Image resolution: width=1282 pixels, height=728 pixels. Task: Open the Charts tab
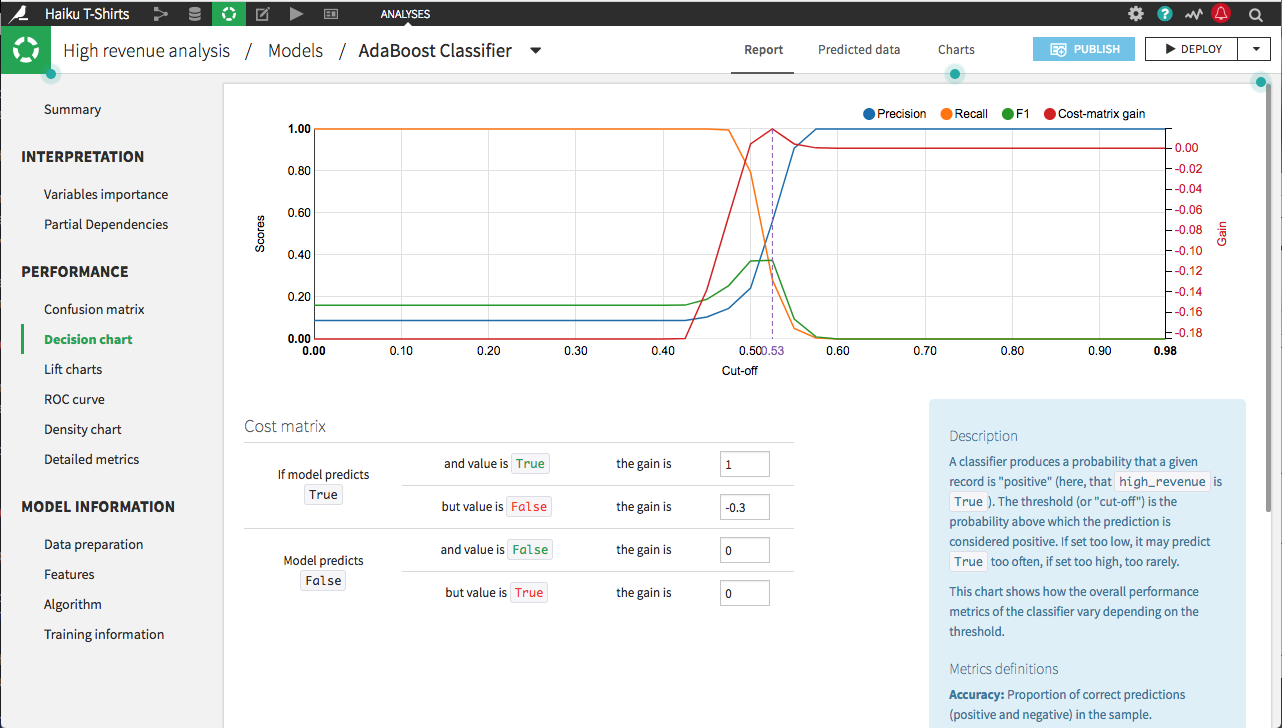[x=955, y=49]
